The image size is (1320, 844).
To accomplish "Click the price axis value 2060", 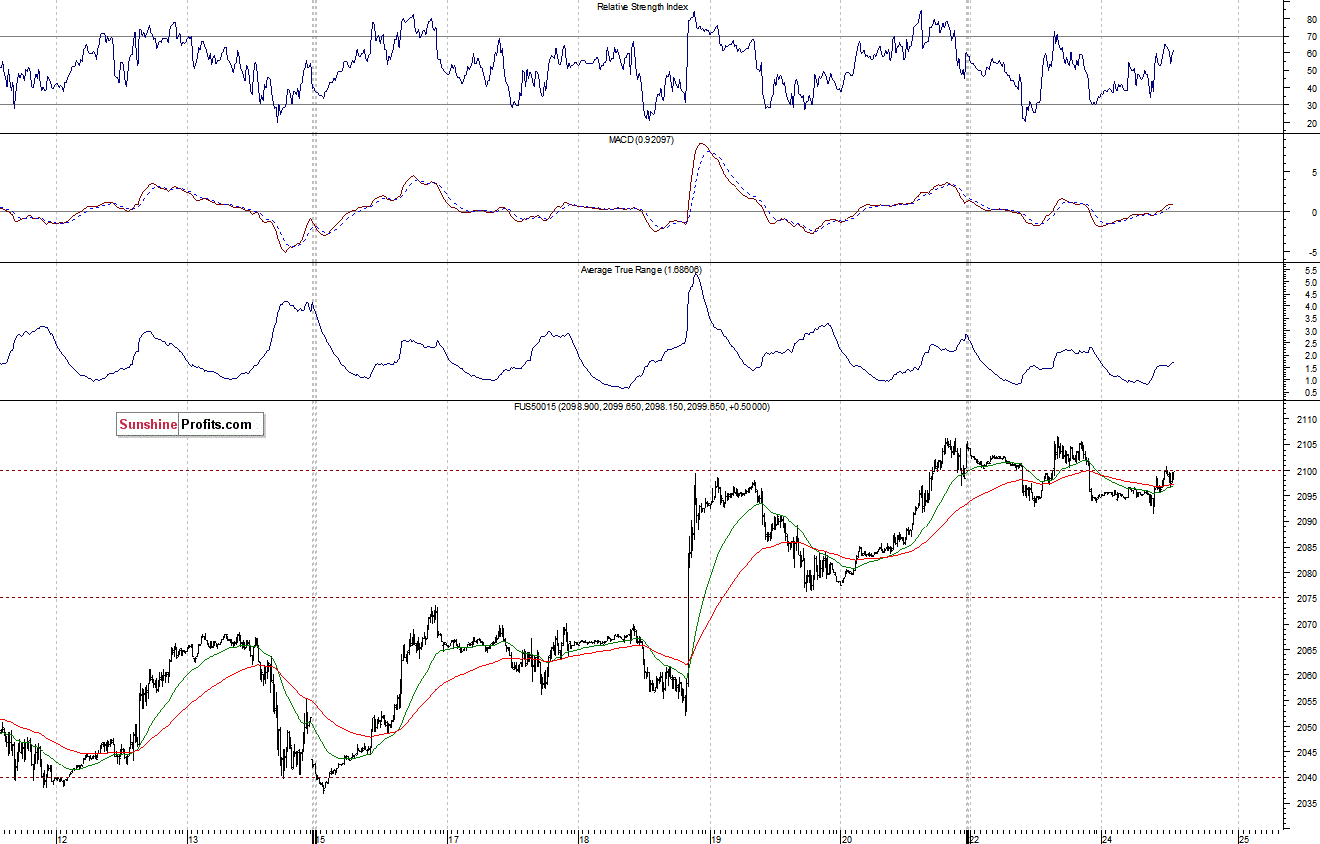I will pos(1307,676).
